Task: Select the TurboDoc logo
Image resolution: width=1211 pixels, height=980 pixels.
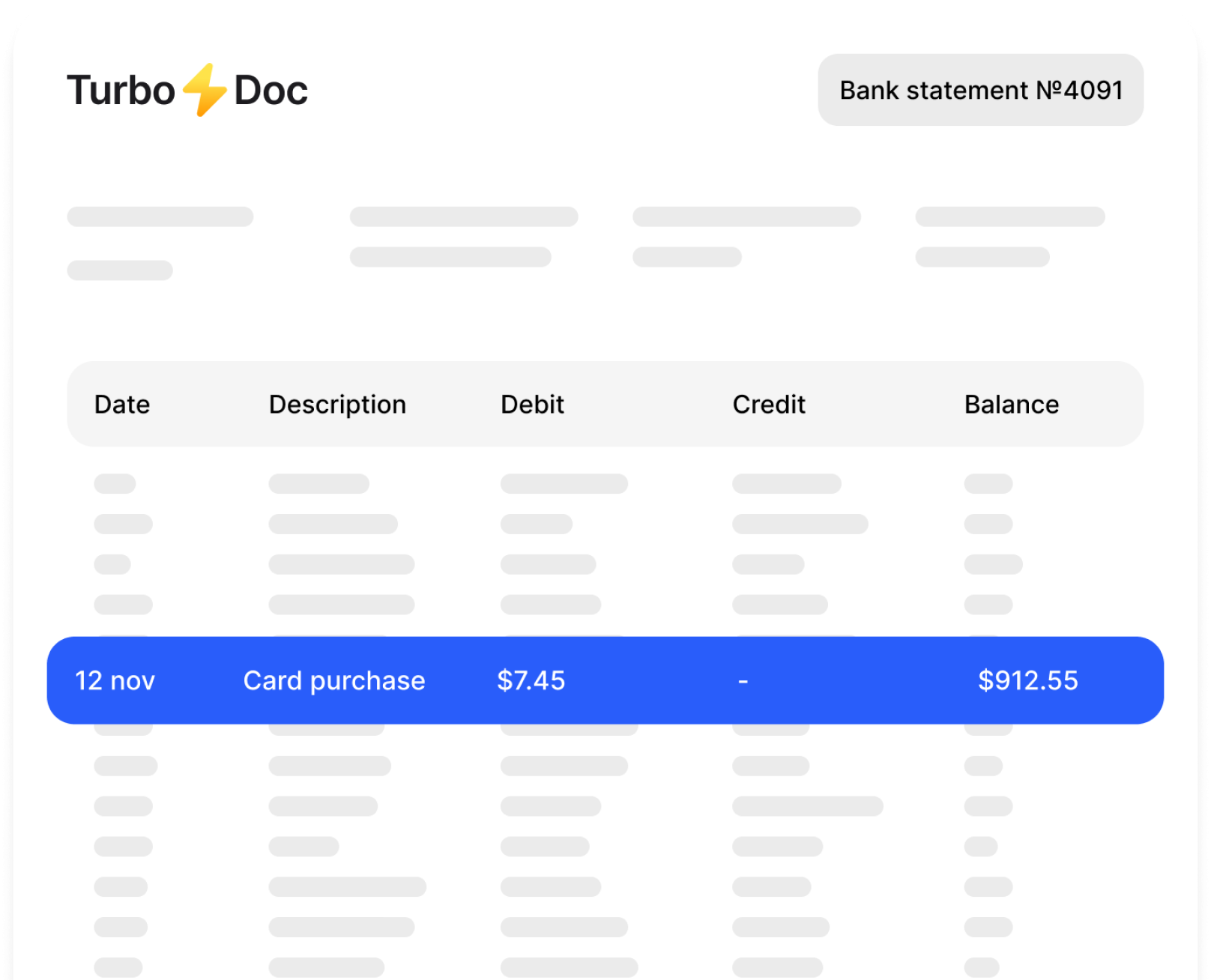Action: 186,90
